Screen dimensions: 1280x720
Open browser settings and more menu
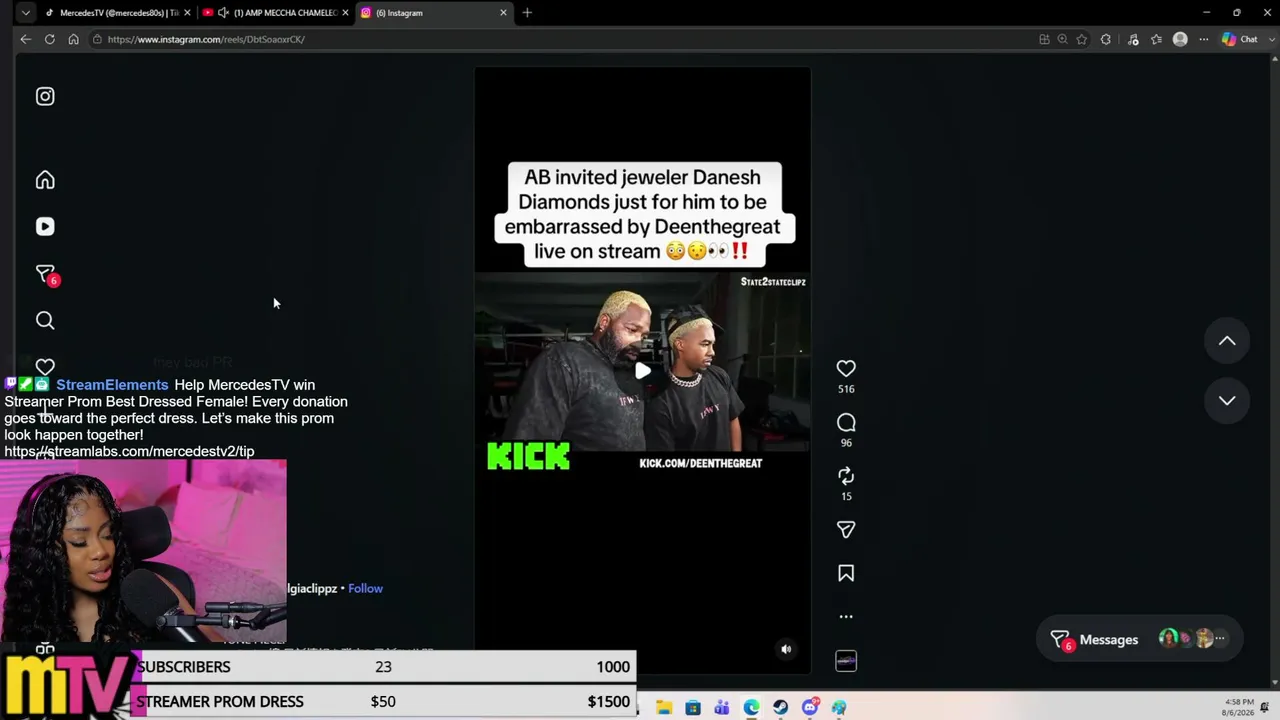point(1203,39)
